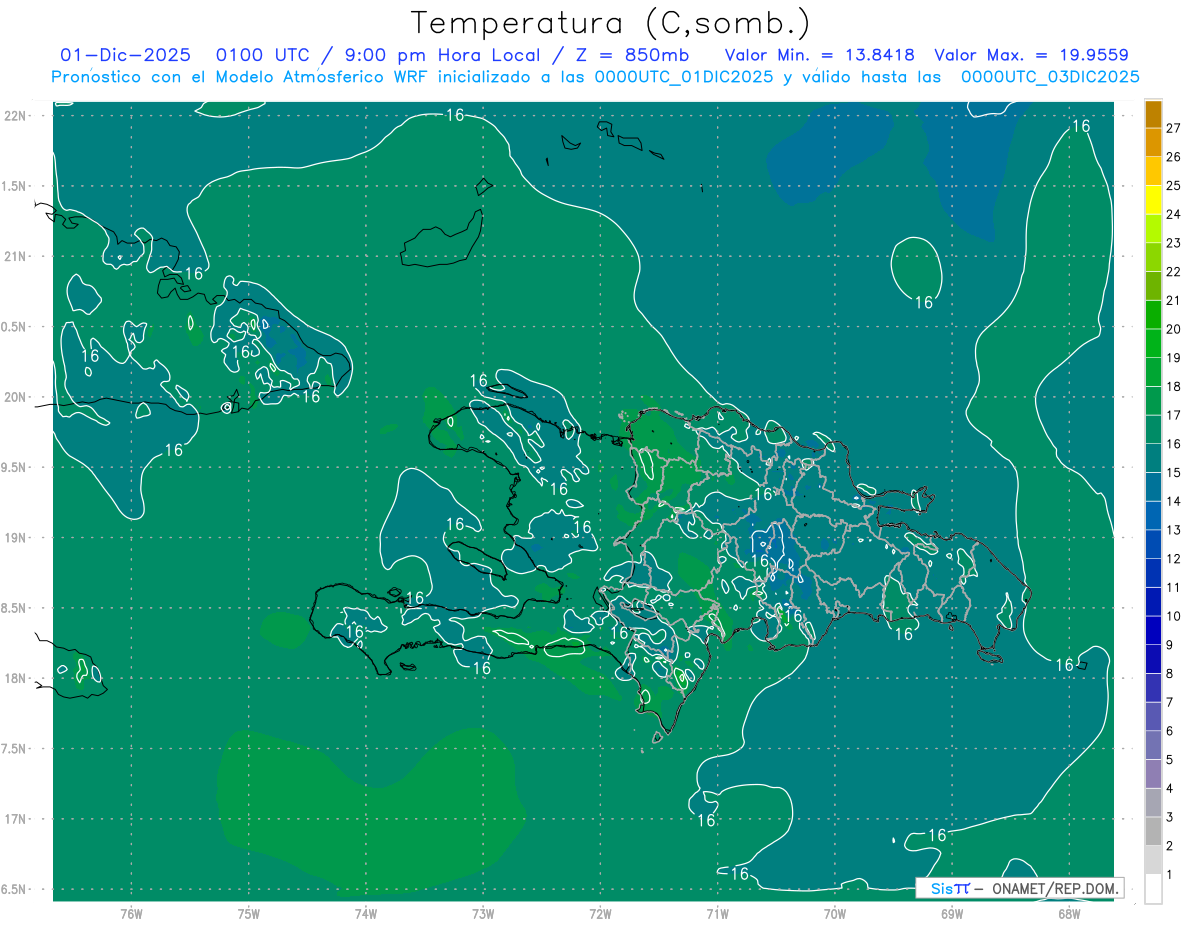Click legend number 27 label
Screen dimensions: 1200x927
pos(1174,128)
